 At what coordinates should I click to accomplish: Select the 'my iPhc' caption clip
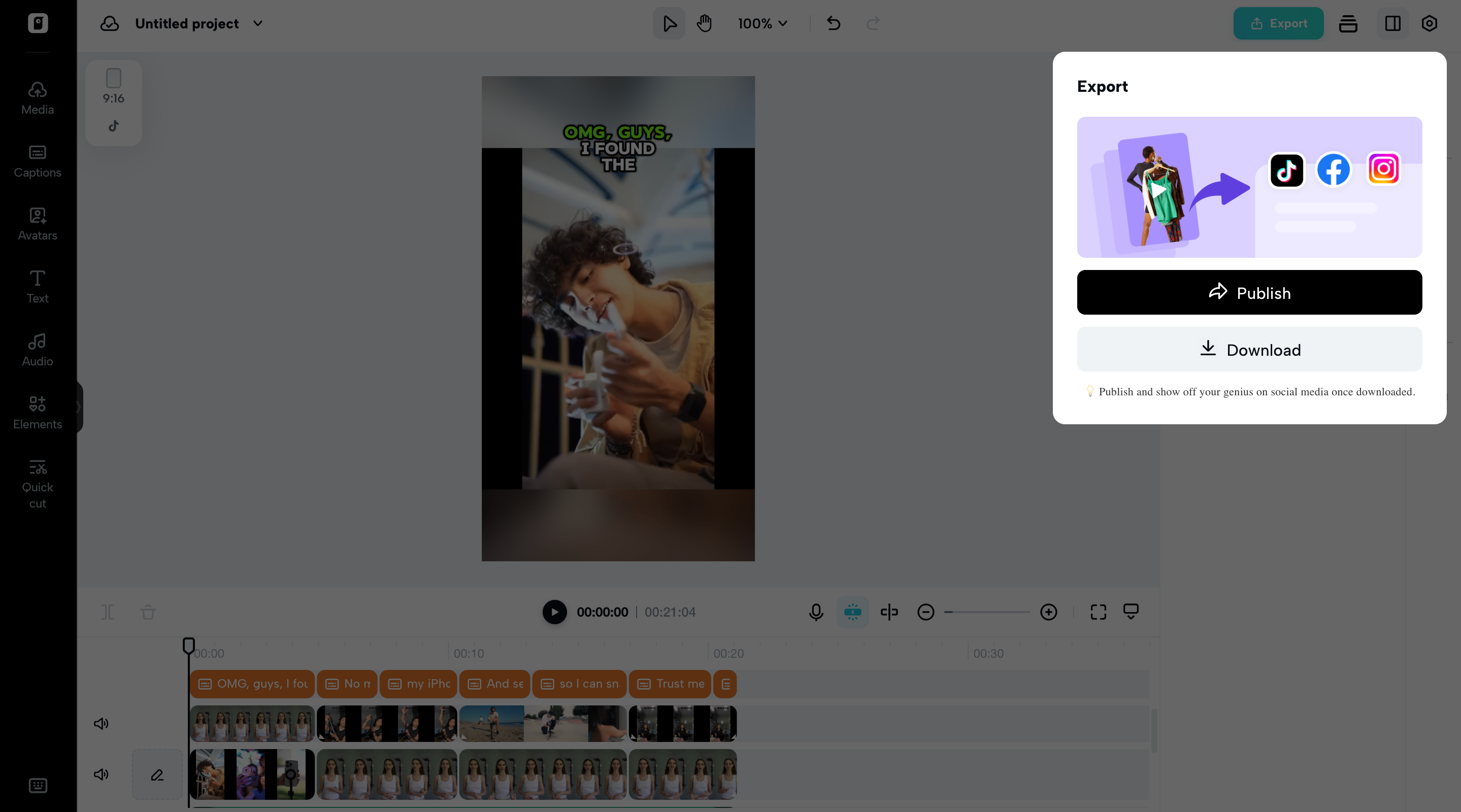419,684
